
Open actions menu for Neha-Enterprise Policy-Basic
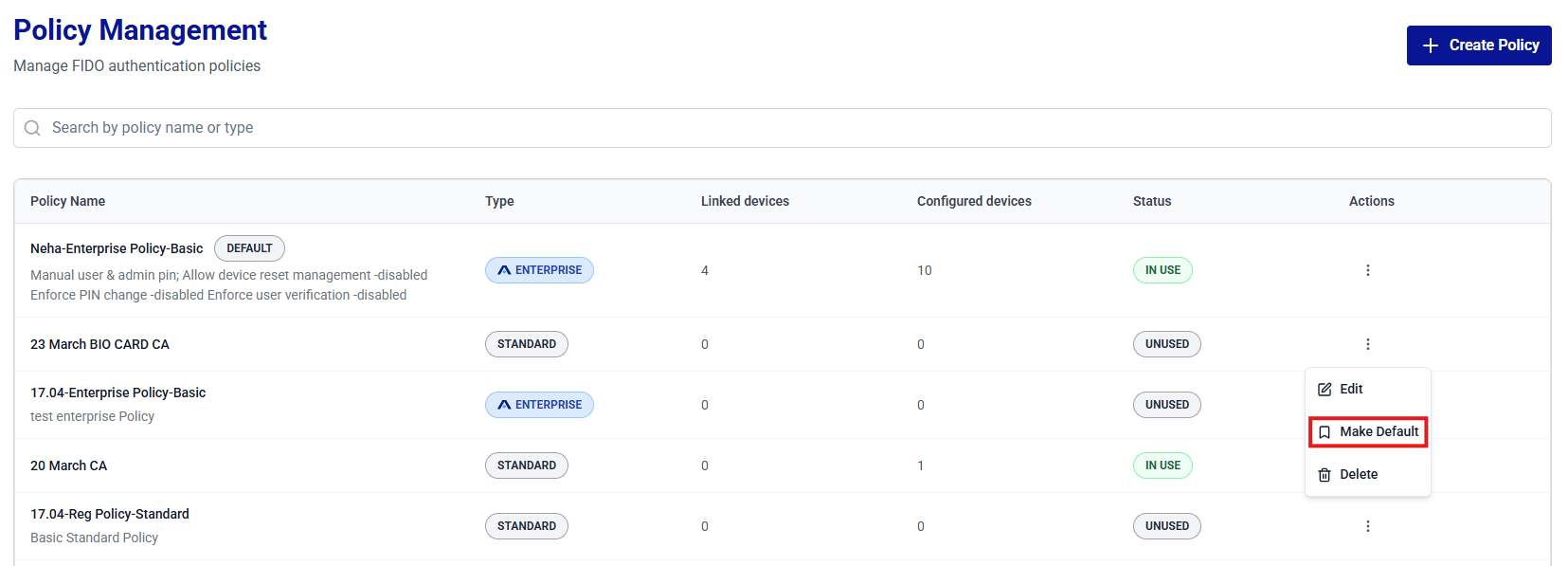click(x=1367, y=270)
